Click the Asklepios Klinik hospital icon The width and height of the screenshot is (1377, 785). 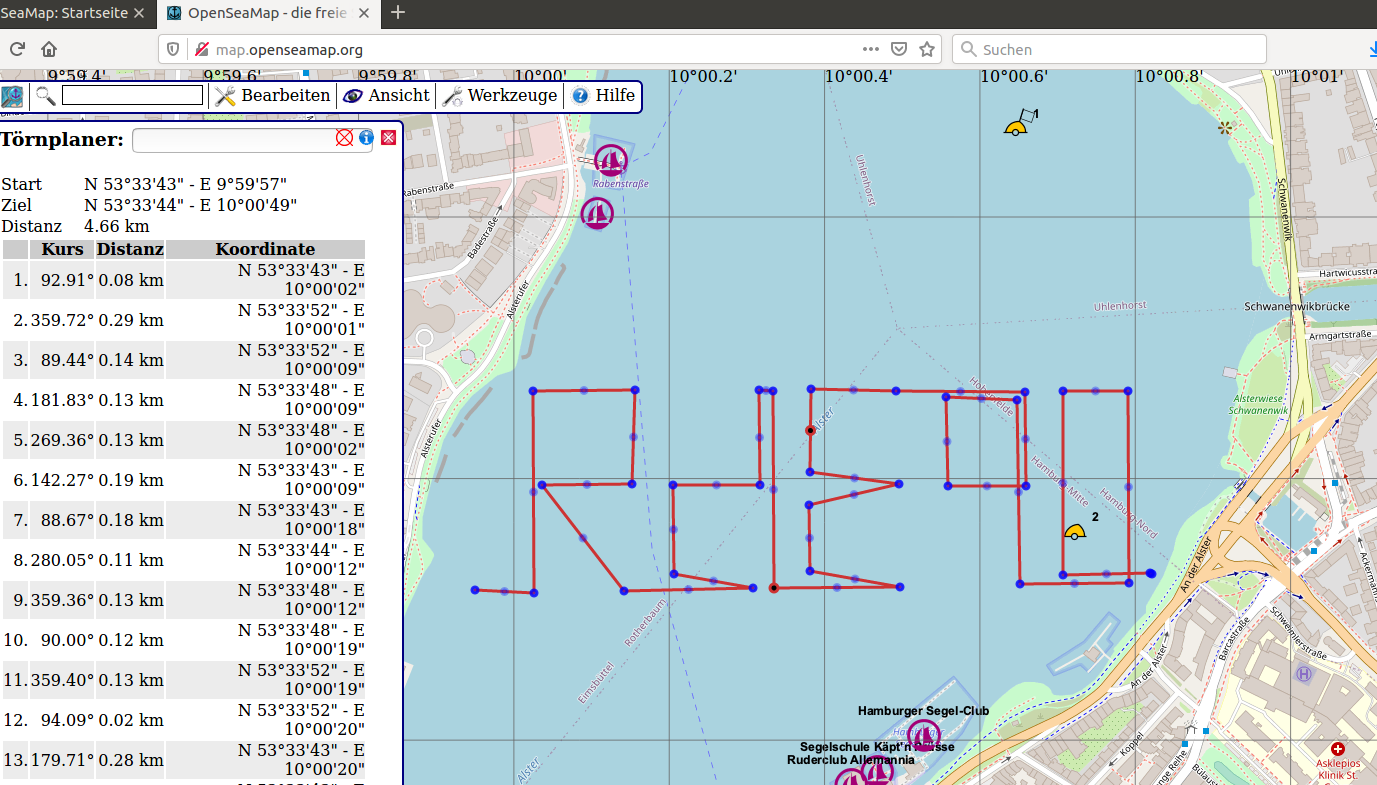pyautogui.click(x=1338, y=749)
